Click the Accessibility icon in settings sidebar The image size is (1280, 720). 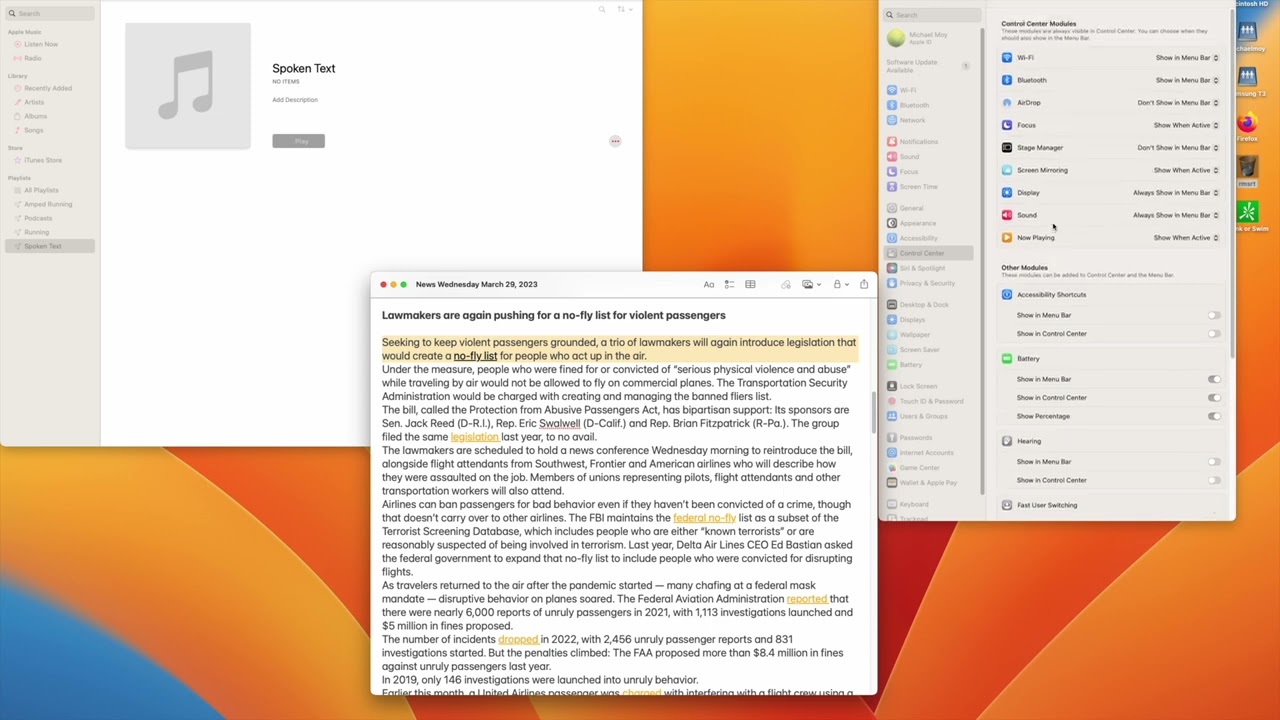tap(892, 238)
